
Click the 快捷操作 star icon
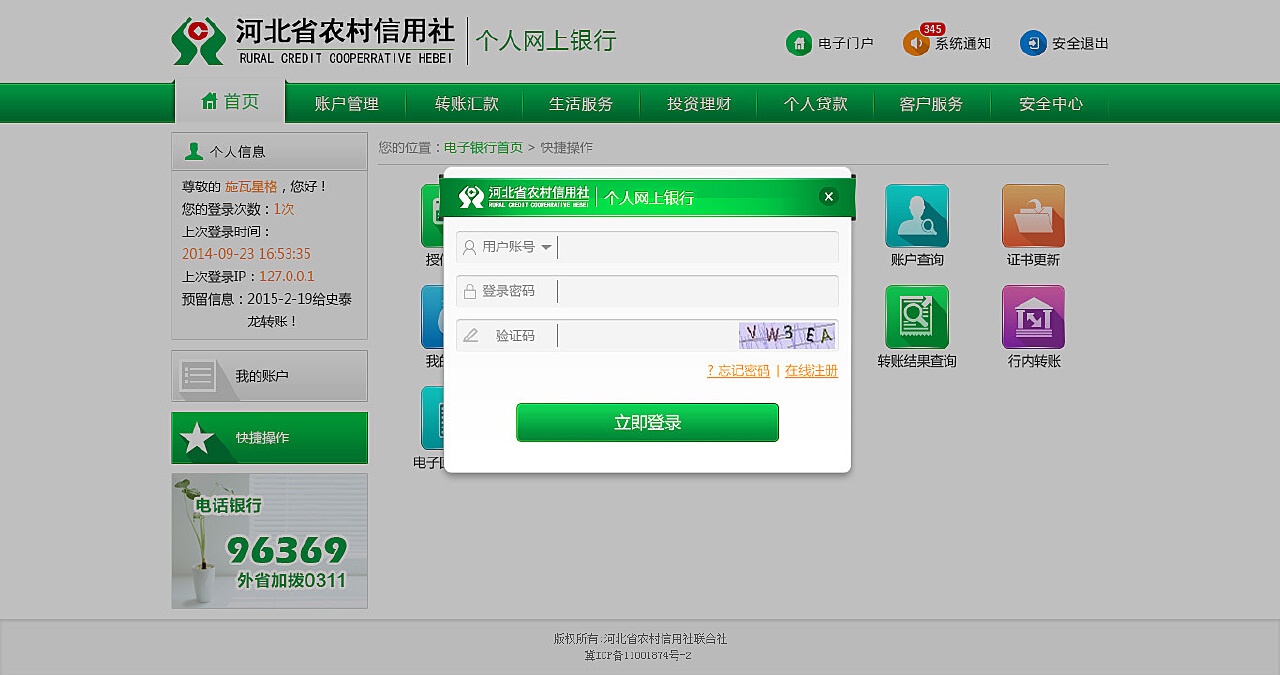point(197,438)
